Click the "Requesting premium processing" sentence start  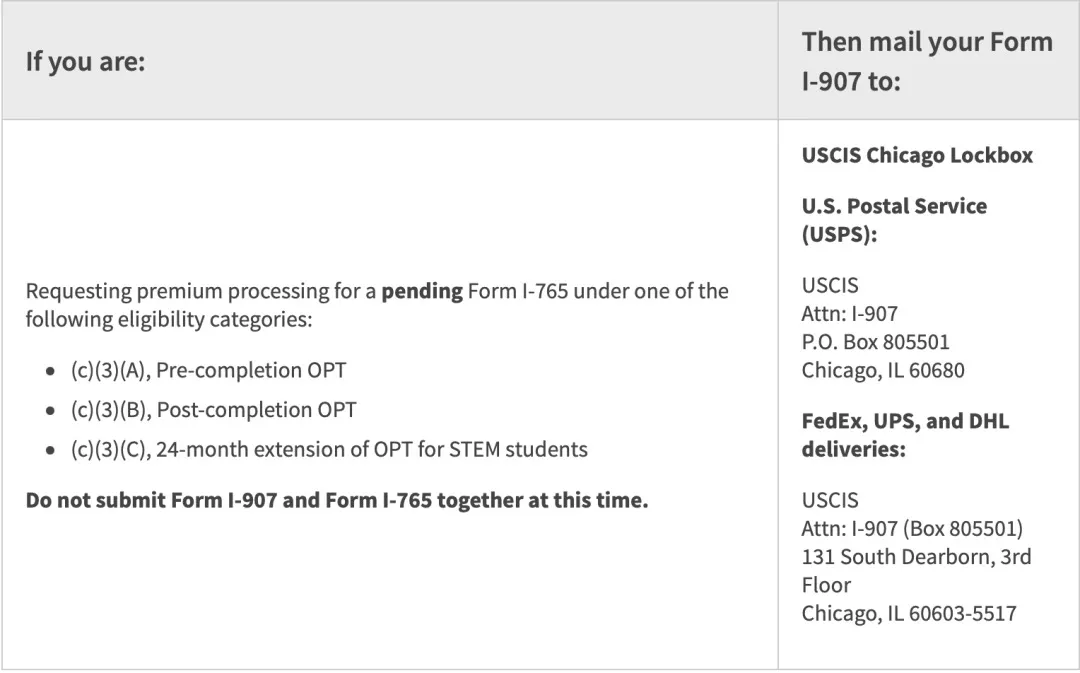tap(150, 291)
